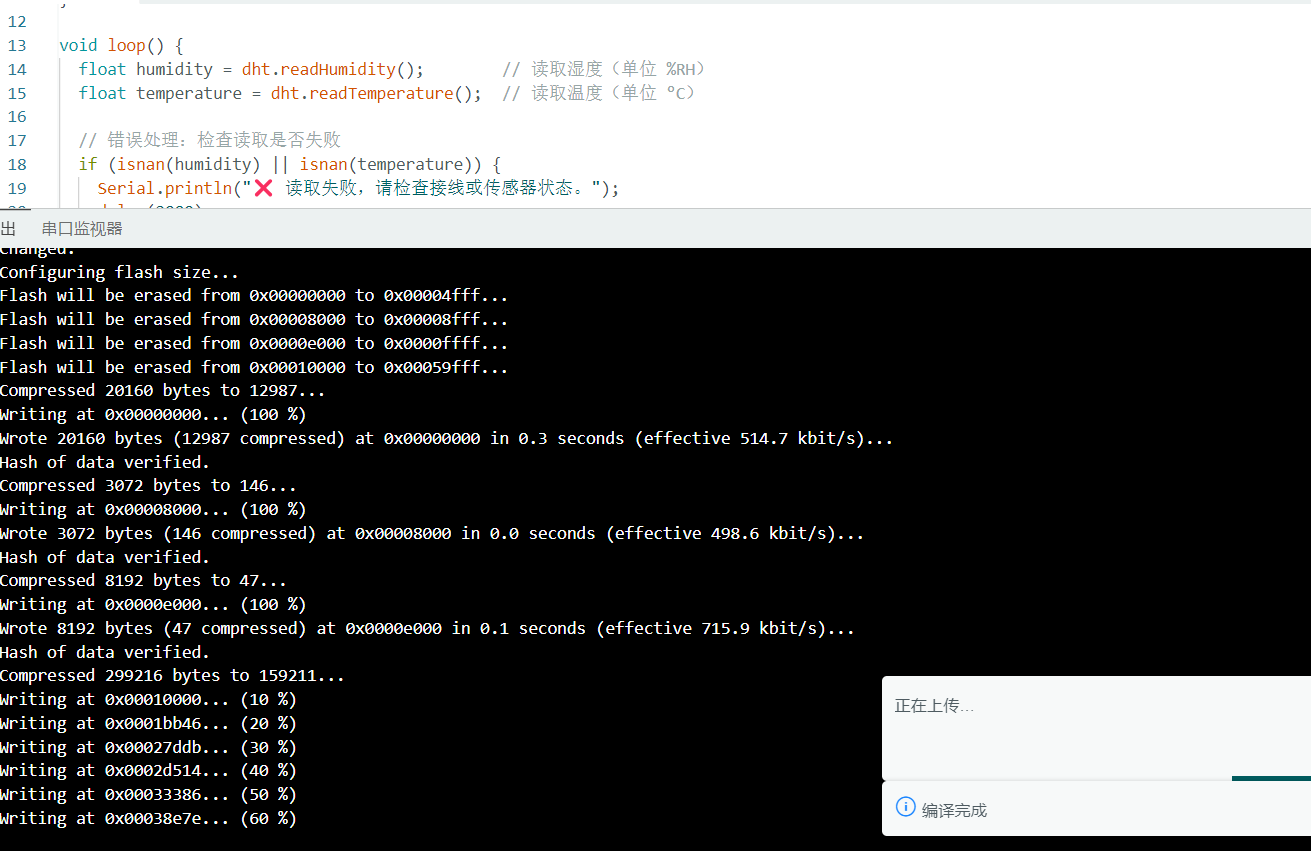The width and height of the screenshot is (1311, 851).
Task: Click 'Writing at 0x0001bb46... (20 %)' line
Action: point(149,724)
